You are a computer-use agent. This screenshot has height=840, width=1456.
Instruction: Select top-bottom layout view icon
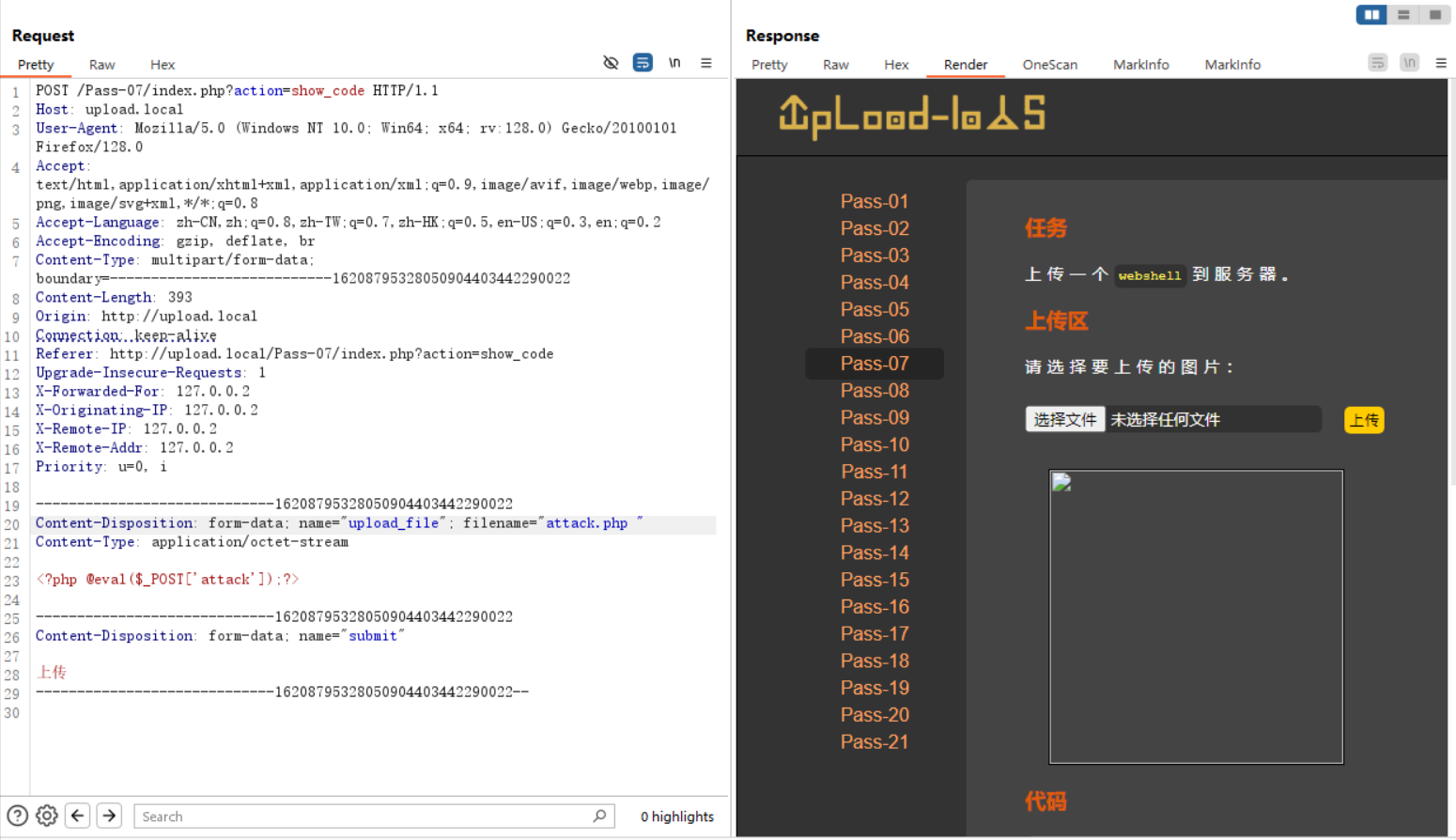1403,14
